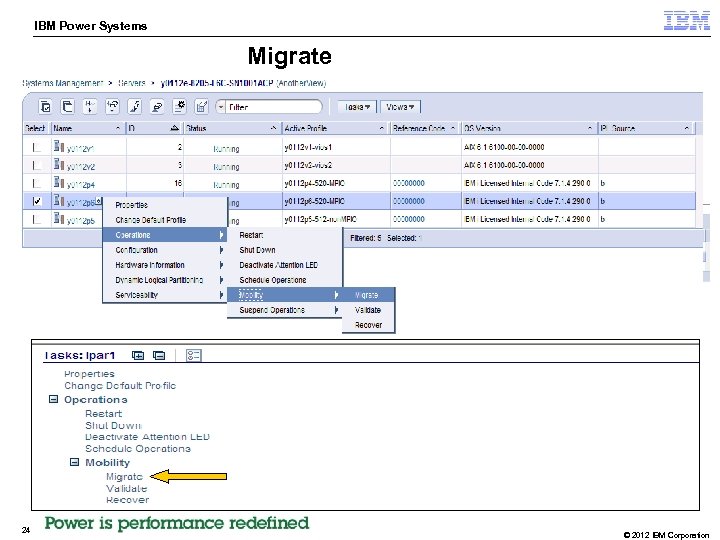
Task: Choose Deactivate Attention LED in submenu
Action: pos(285,265)
